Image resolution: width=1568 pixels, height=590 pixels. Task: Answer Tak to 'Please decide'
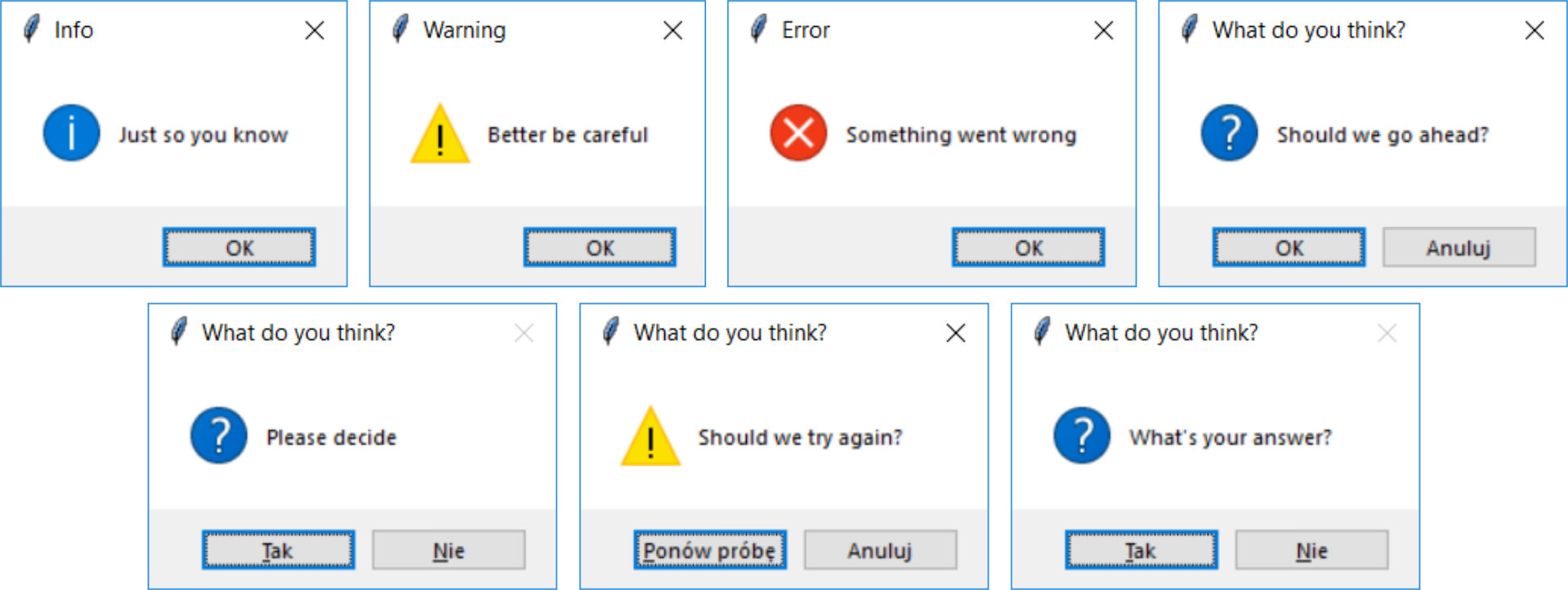click(x=278, y=549)
